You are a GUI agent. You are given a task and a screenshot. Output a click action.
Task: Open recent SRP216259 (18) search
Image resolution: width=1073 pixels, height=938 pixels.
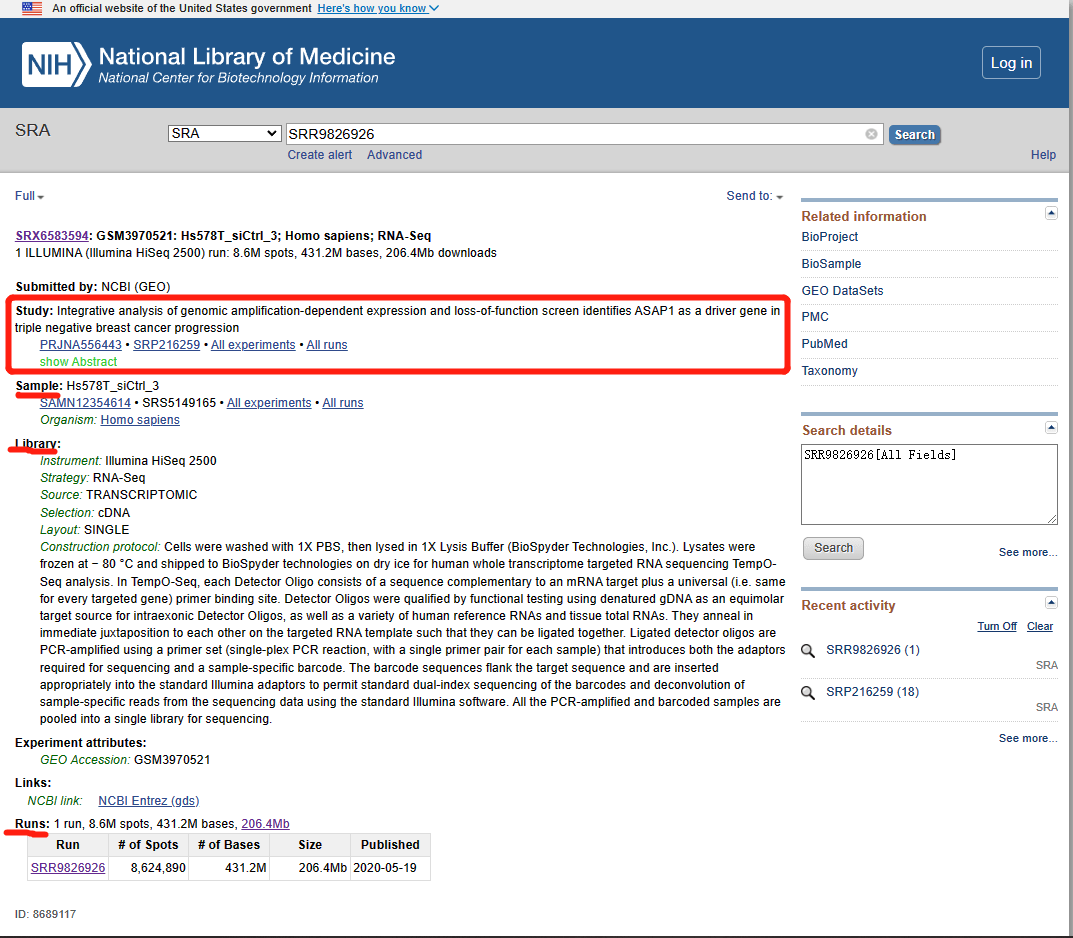(872, 692)
